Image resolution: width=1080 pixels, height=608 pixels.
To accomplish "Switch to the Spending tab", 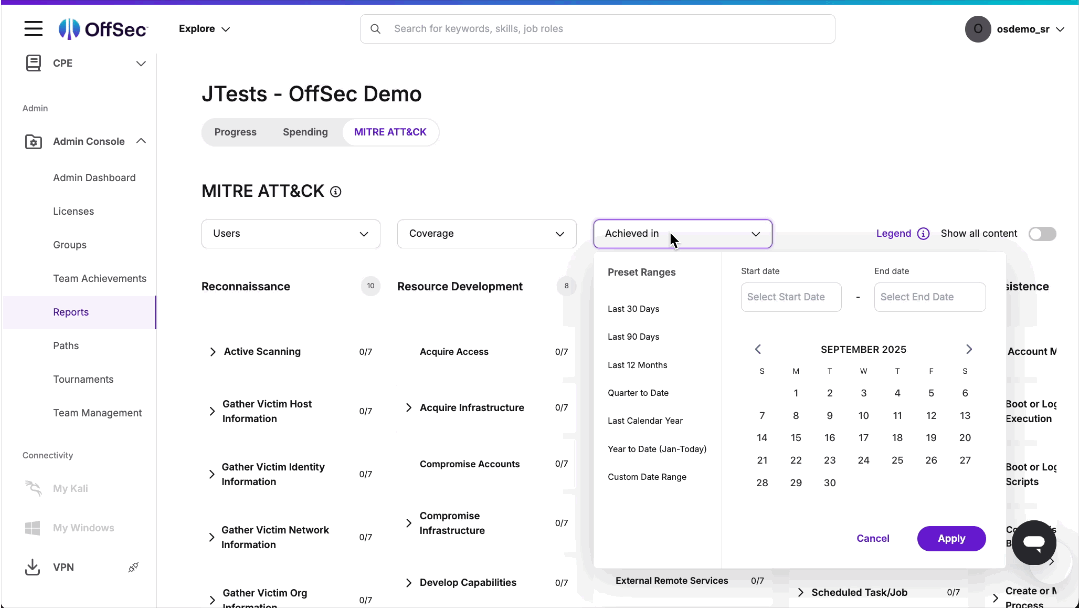I will (305, 131).
